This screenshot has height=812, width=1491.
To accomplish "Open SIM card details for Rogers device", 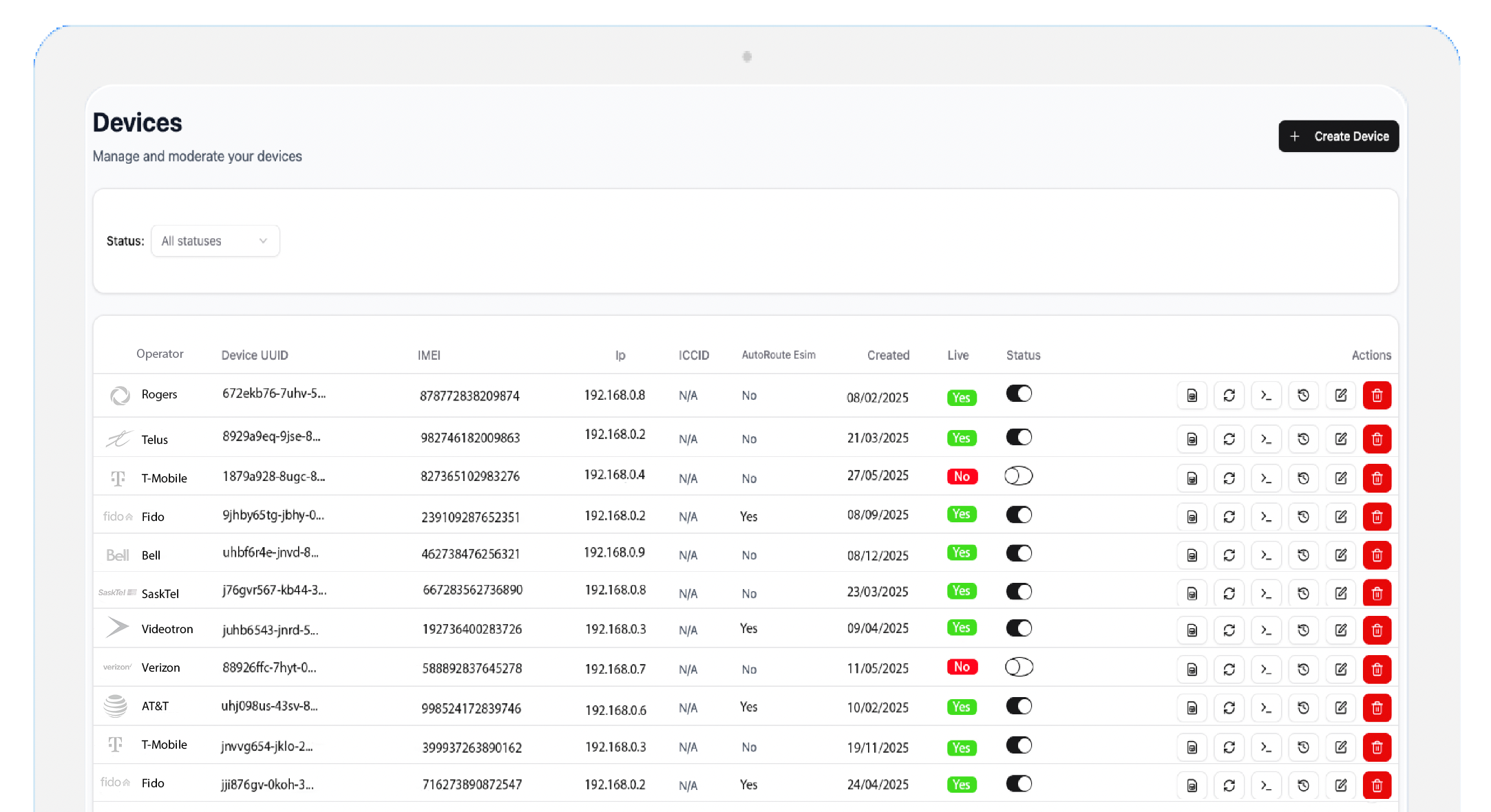I will tap(1192, 396).
